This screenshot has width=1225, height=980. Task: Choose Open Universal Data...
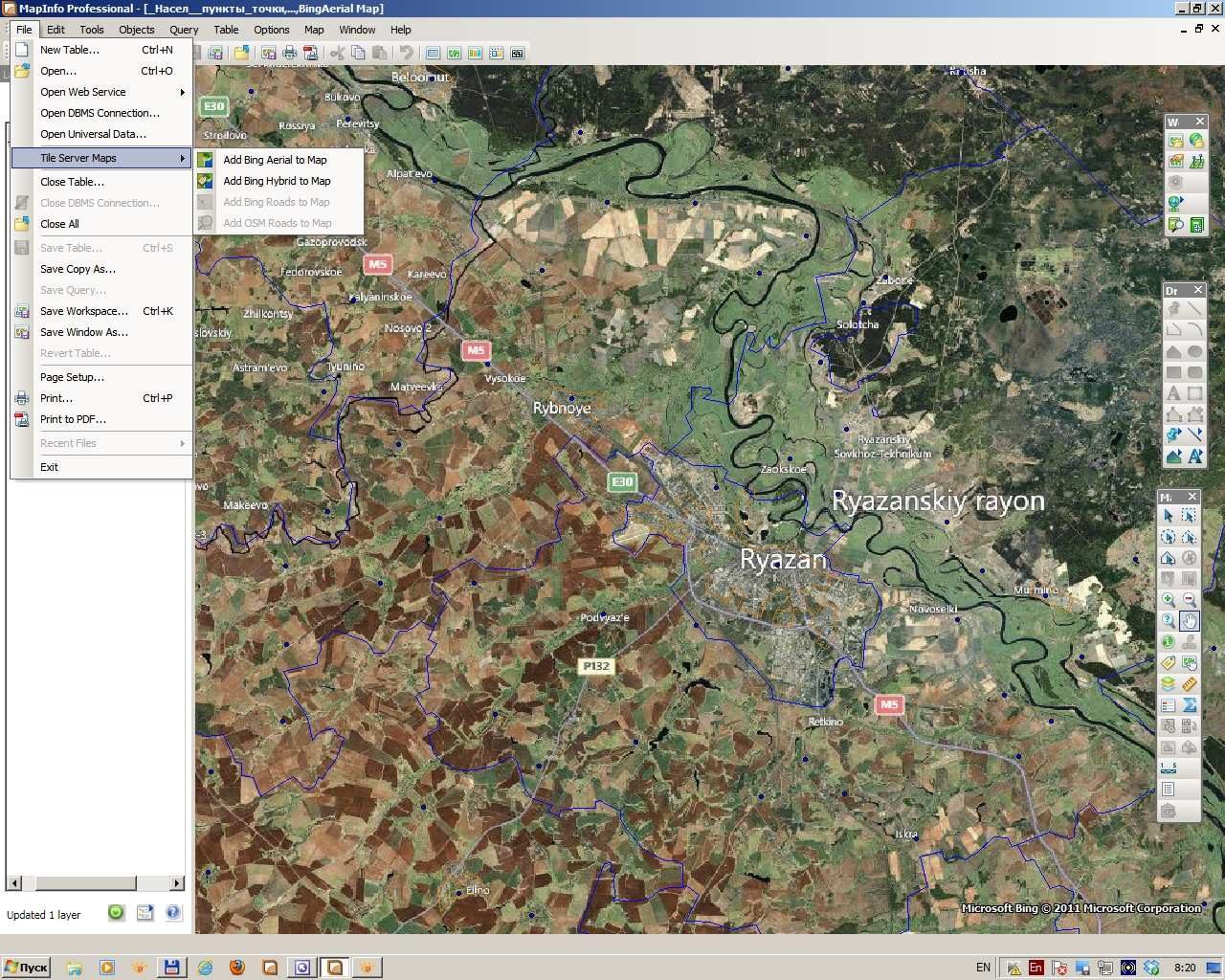coord(101,134)
